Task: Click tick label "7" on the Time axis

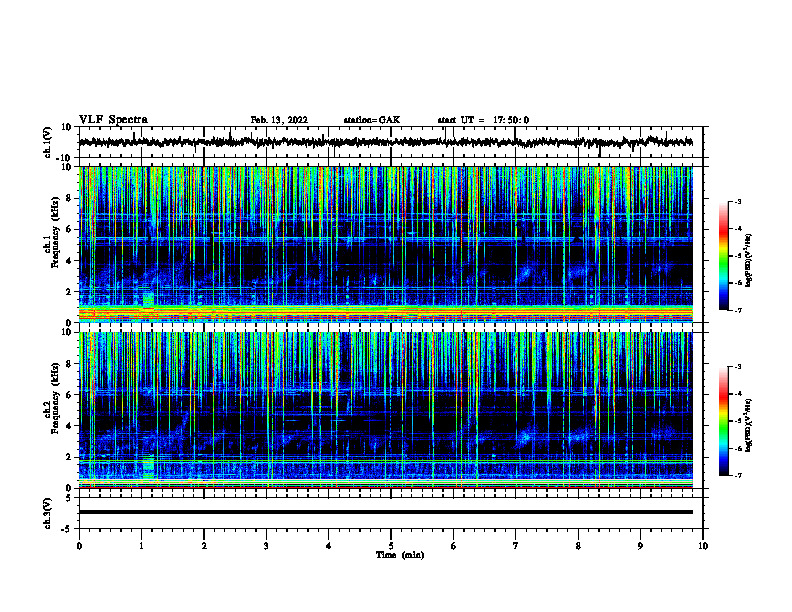Action: click(x=515, y=546)
